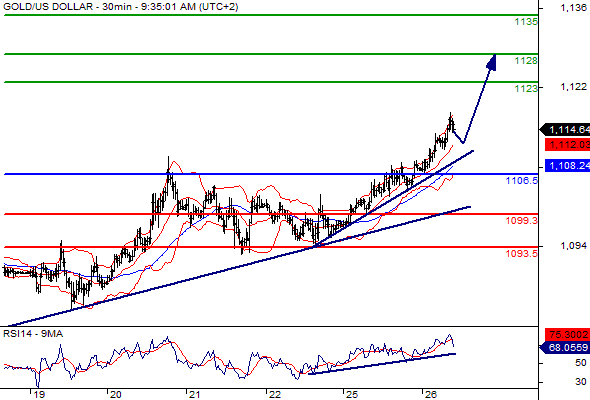The image size is (590, 400).
Task: Select the 1123 resistance level label
Action: [x=526, y=88]
